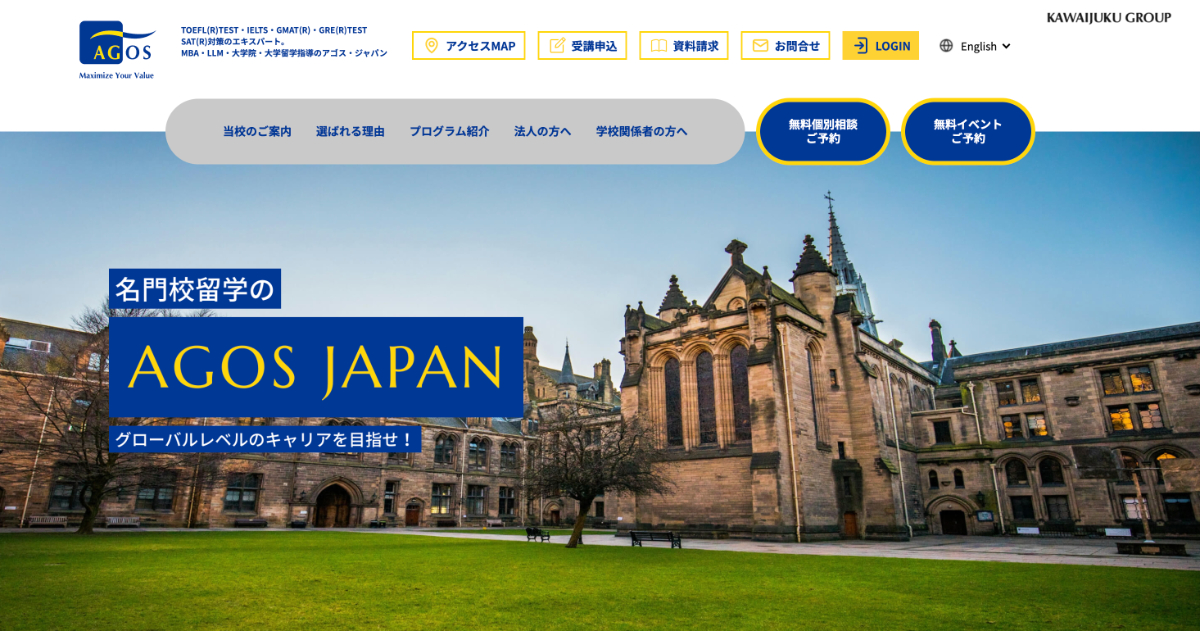
Task: Book 無料個別相談ご予約 consultation
Action: pos(823,132)
